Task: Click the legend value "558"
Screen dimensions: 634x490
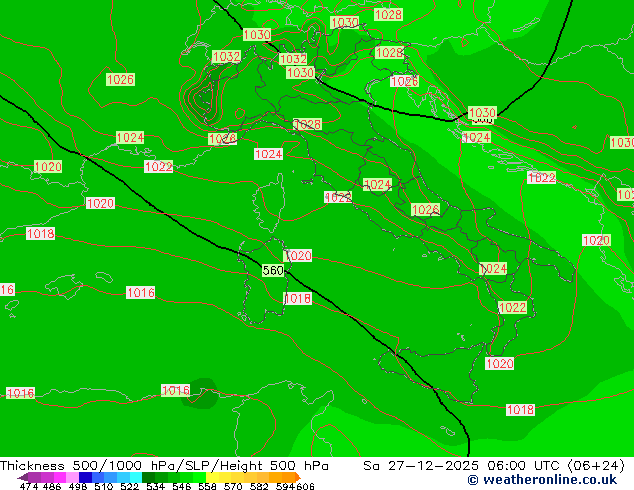Action: pyautogui.click(x=207, y=486)
